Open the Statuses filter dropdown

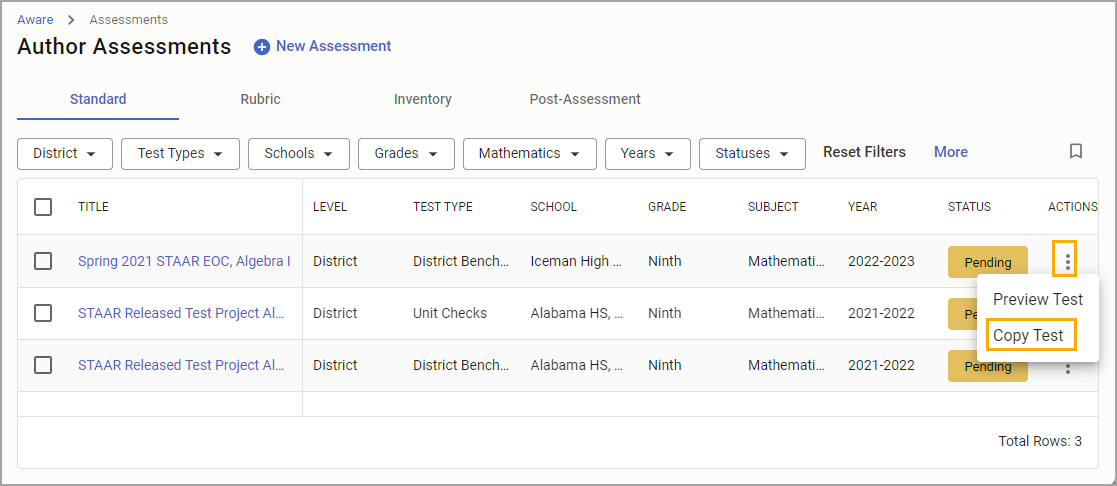(751, 153)
